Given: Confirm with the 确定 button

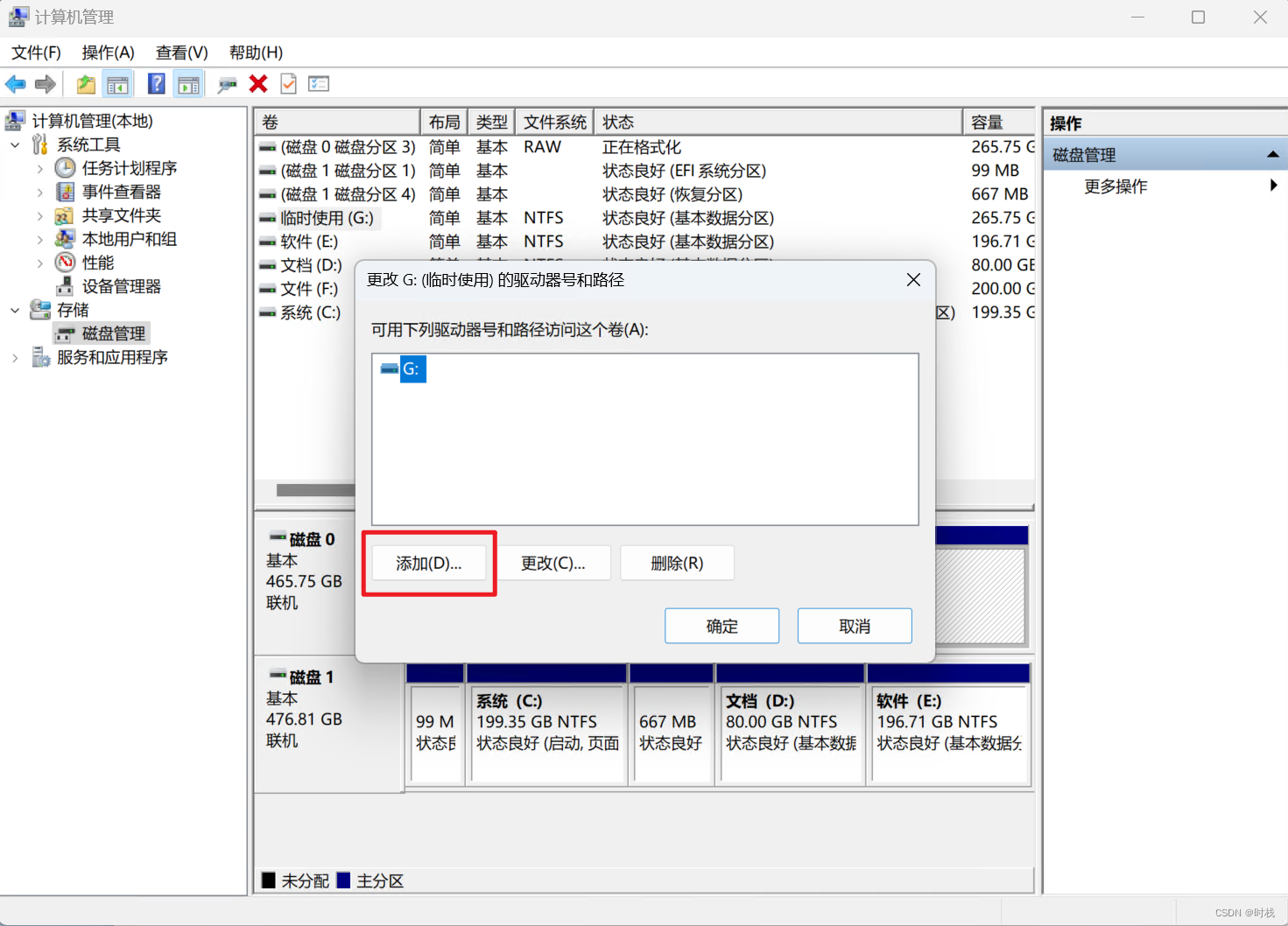Looking at the screenshot, I should coord(722,626).
